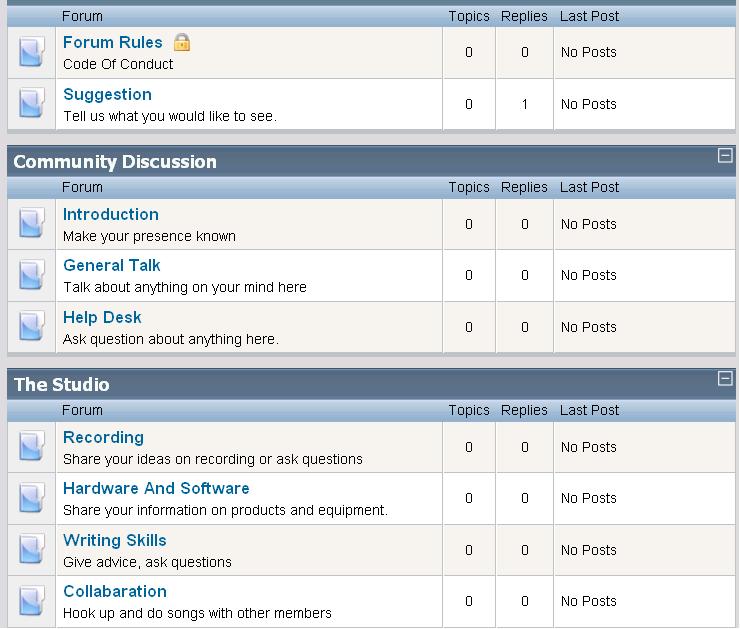
Task: Click The Studio category title
Action: click(x=62, y=385)
